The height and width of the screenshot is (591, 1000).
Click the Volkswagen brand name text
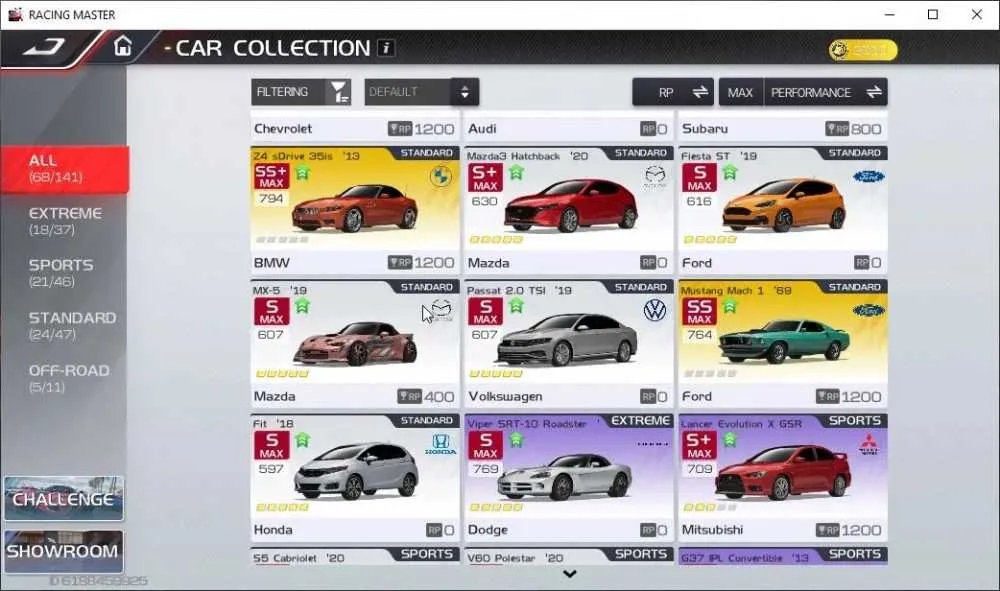coord(505,397)
